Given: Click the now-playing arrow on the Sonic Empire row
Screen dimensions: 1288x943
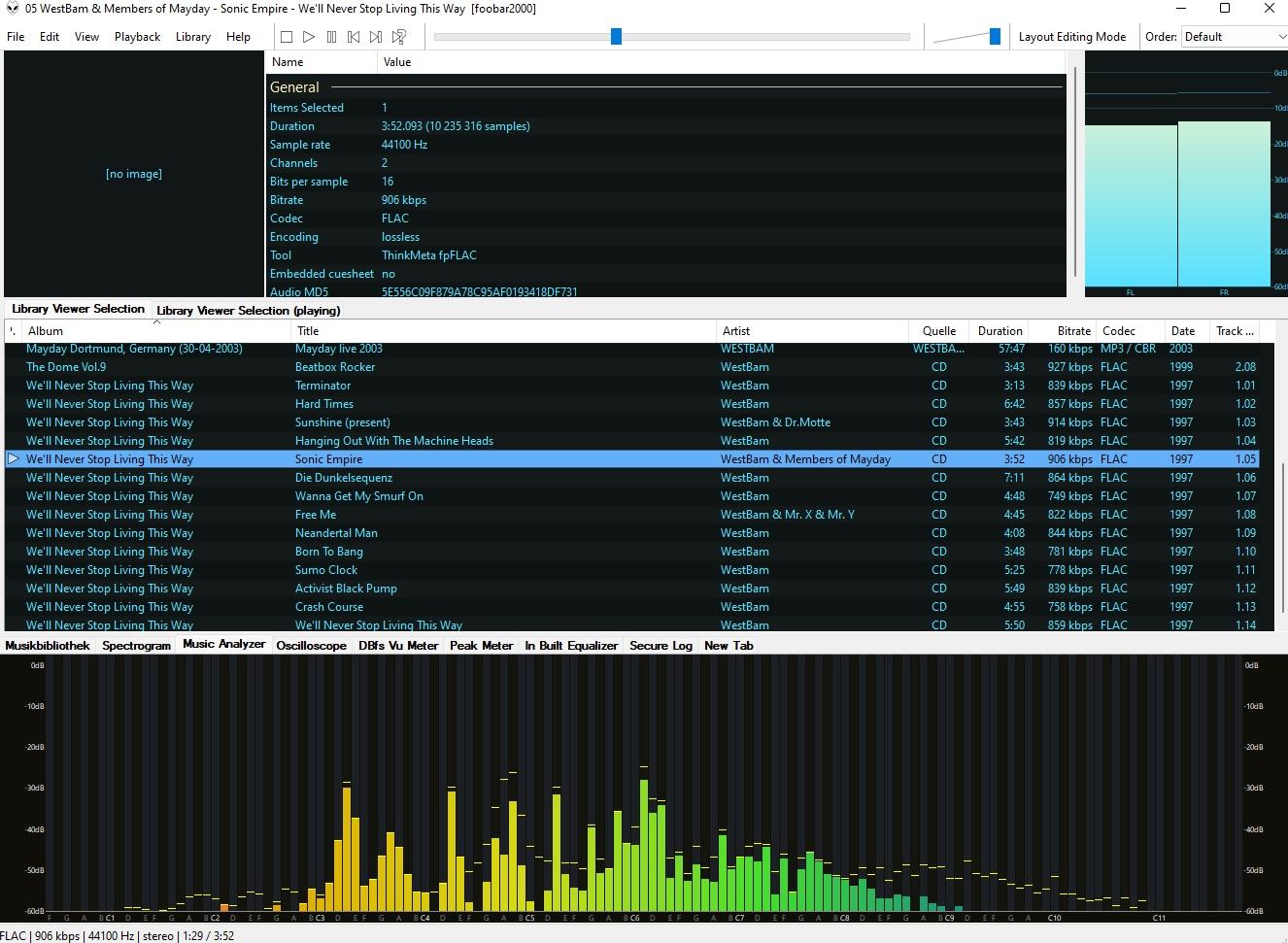Looking at the screenshot, I should point(14,458).
